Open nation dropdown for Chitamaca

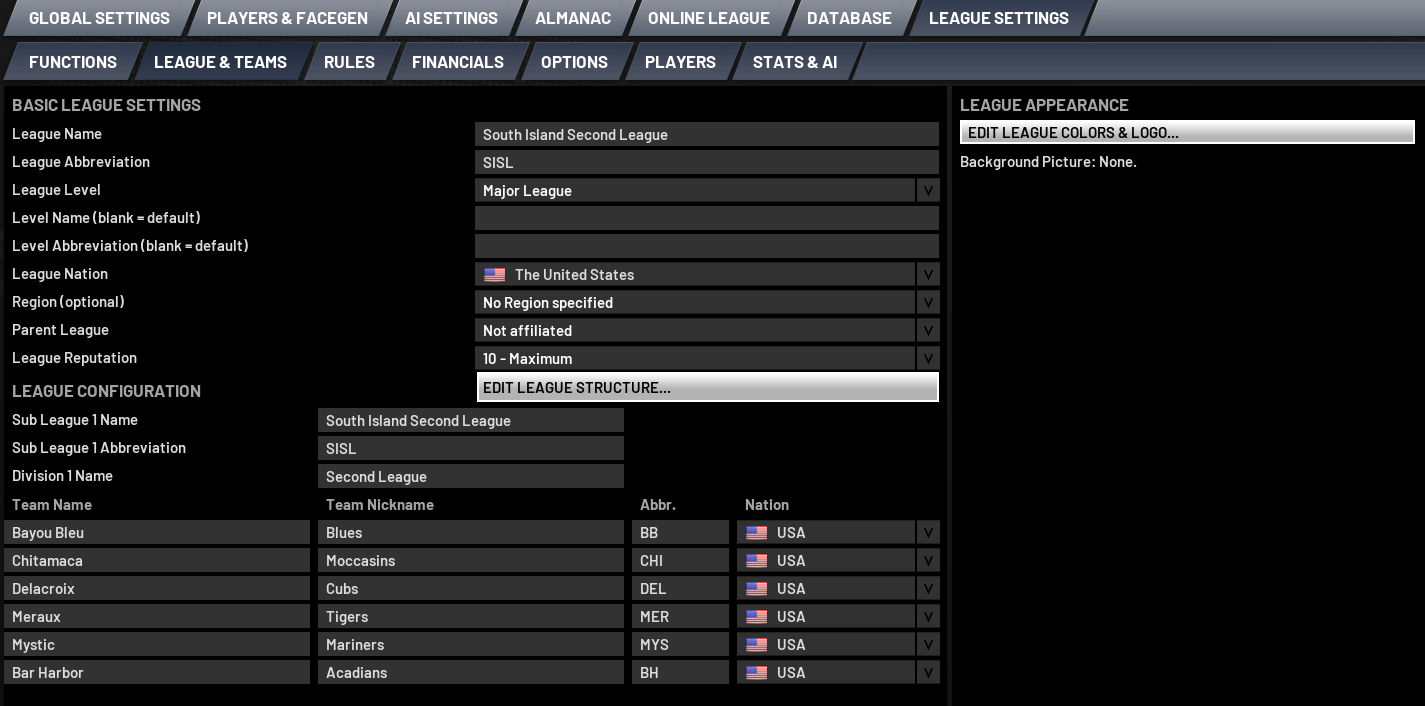click(838, 560)
